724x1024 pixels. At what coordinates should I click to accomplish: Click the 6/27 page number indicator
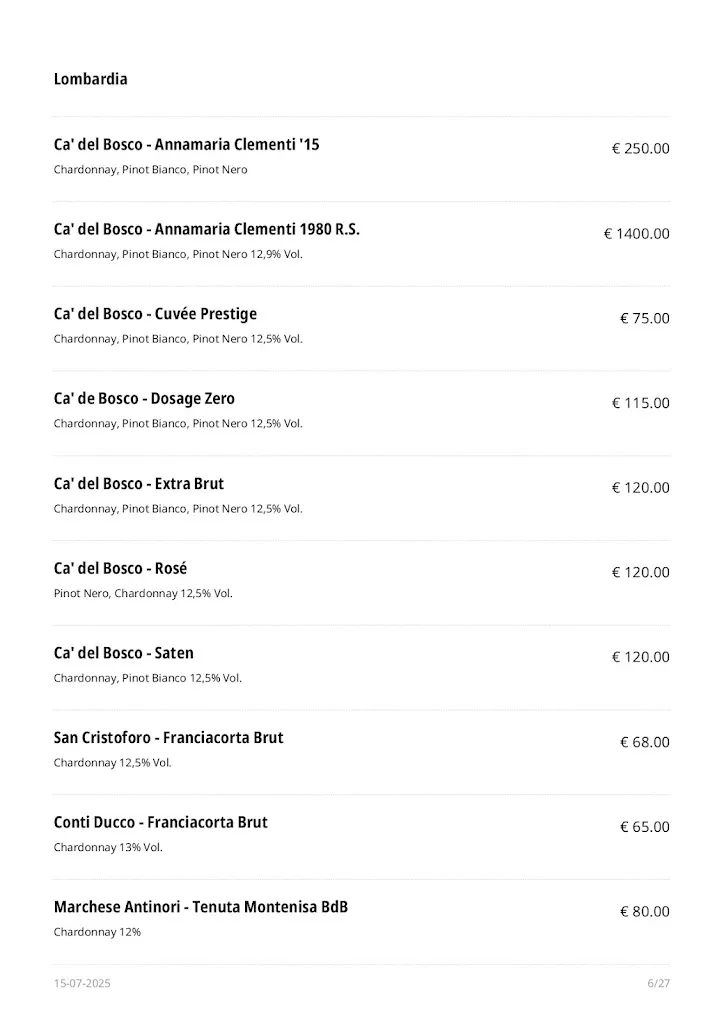click(x=658, y=984)
